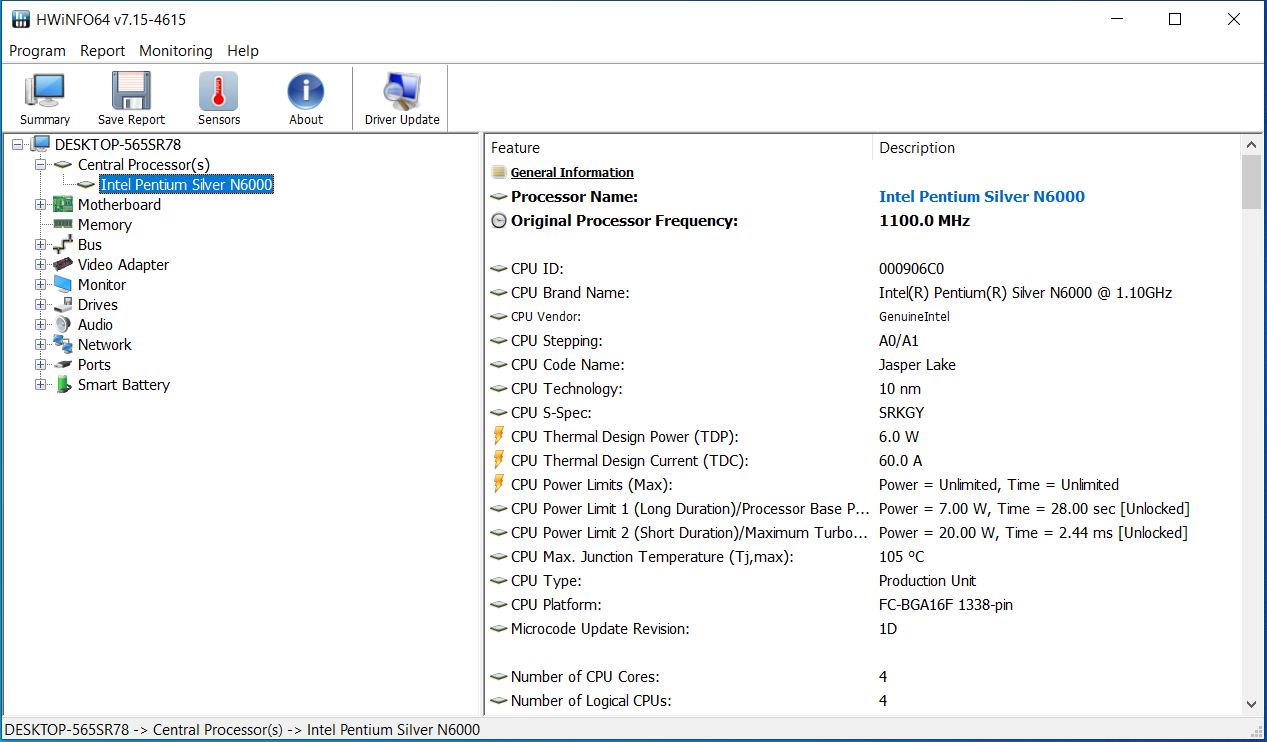Screen dimensions: 1267x742
Task: Expand the Drives tree node
Action: point(41,305)
